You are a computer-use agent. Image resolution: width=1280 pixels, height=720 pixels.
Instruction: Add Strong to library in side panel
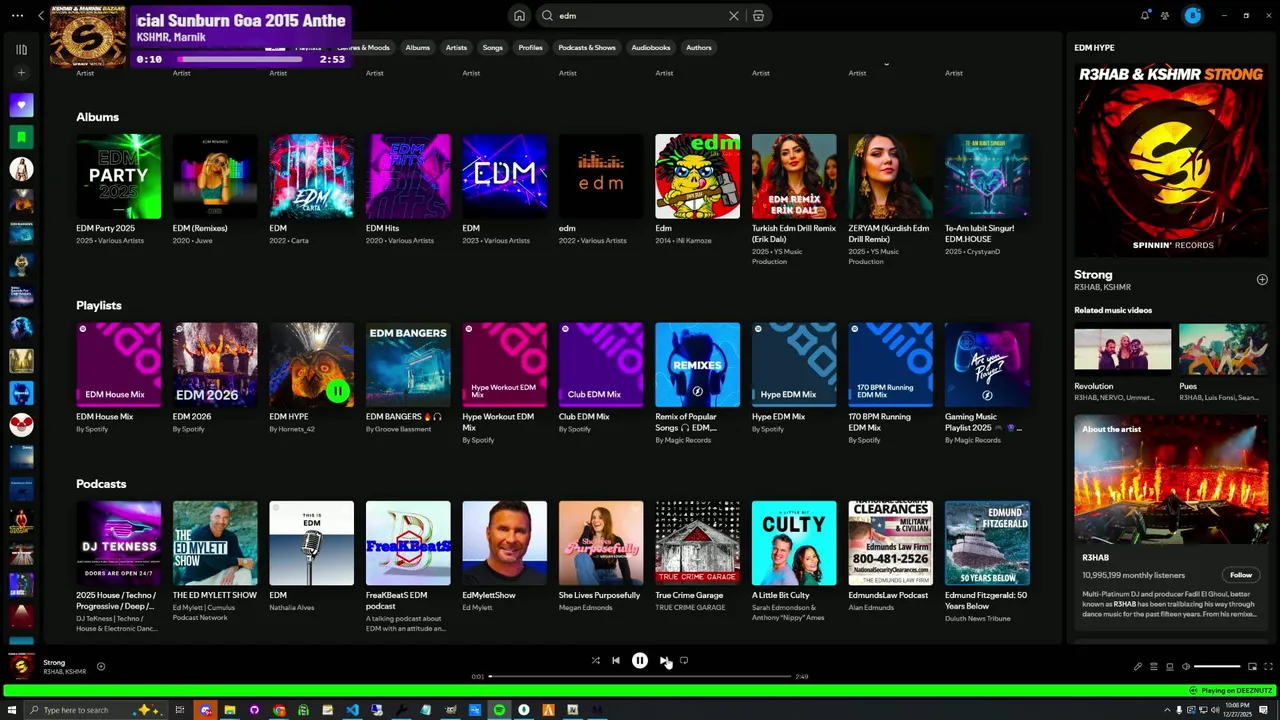[x=1262, y=280]
